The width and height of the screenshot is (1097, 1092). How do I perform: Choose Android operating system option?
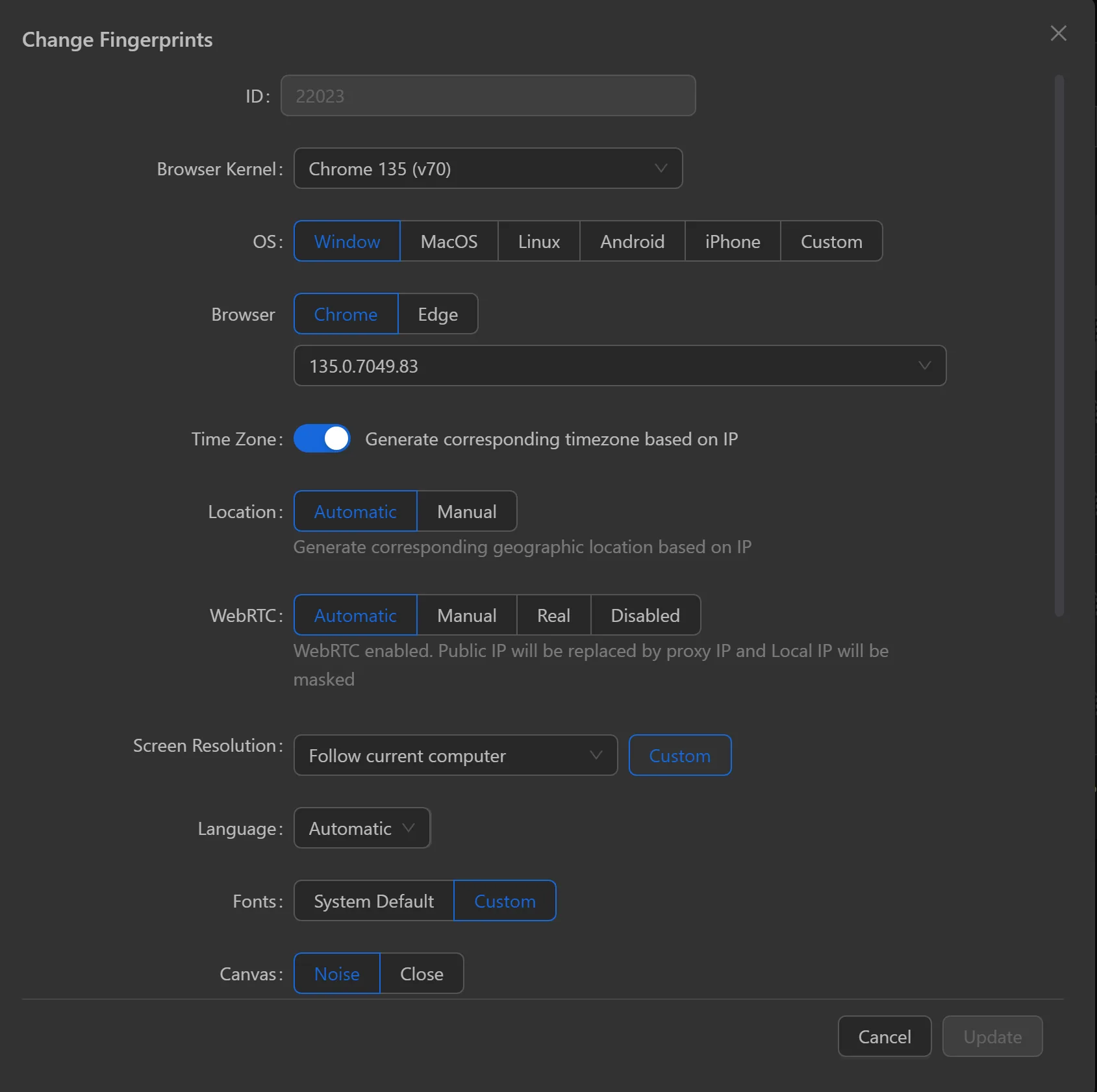[x=632, y=242]
